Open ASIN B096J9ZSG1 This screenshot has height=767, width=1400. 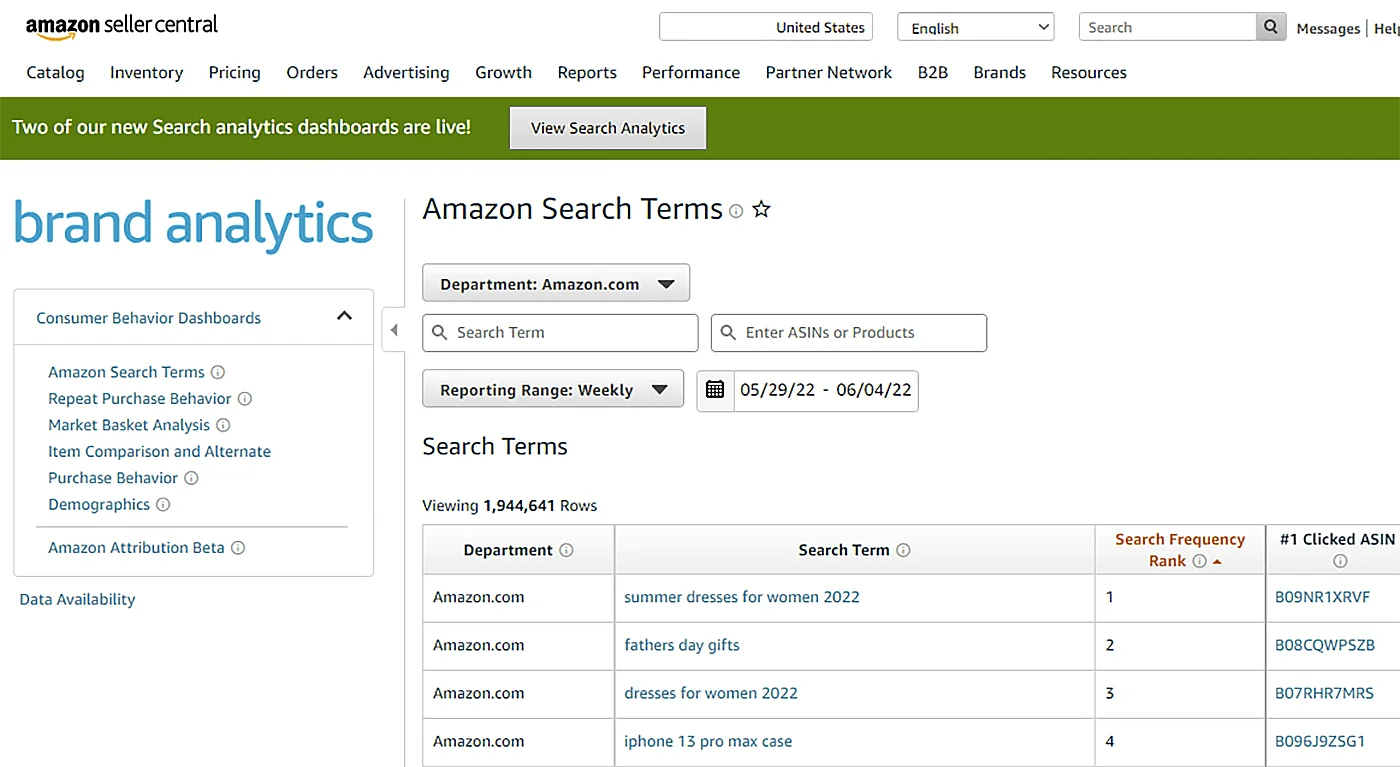click(x=1320, y=741)
